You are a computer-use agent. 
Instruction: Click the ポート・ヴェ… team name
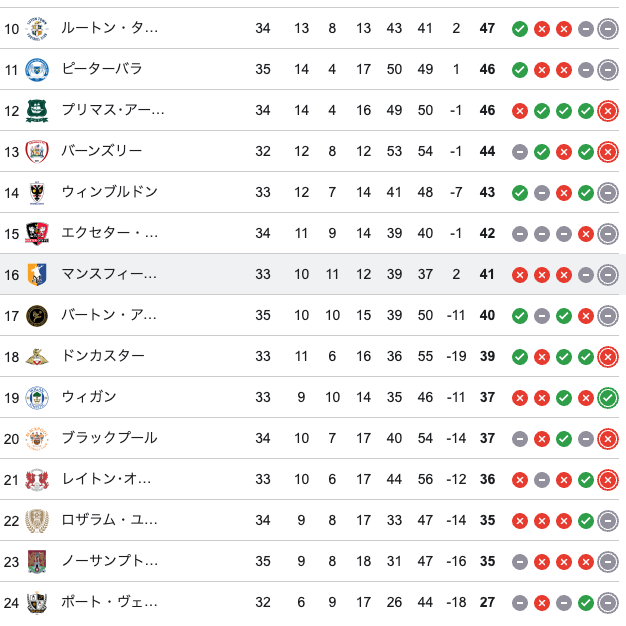click(x=110, y=602)
